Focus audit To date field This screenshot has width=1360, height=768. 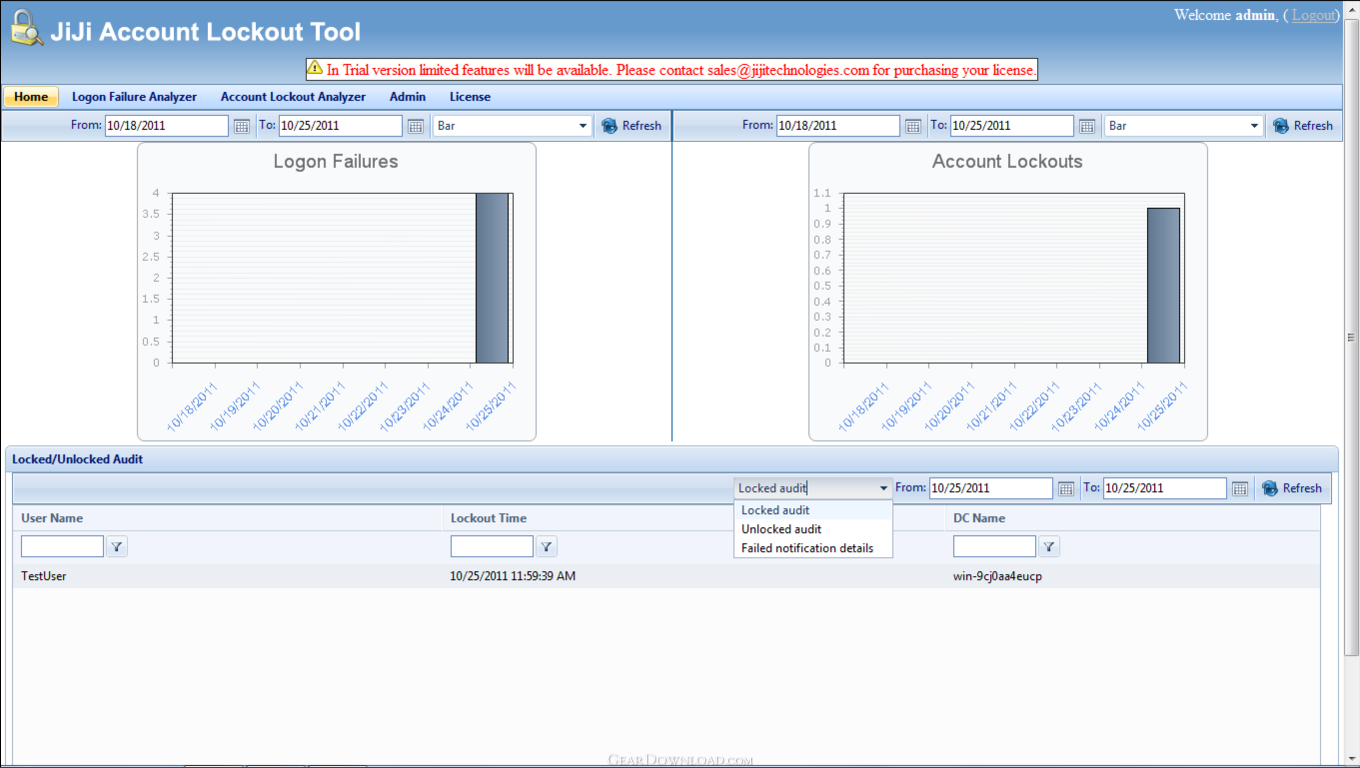coord(1165,488)
